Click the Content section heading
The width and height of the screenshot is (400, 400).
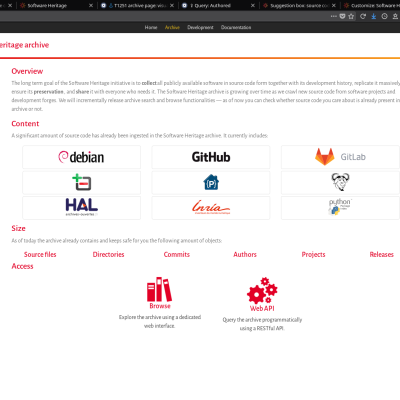pyautogui.click(x=25, y=123)
